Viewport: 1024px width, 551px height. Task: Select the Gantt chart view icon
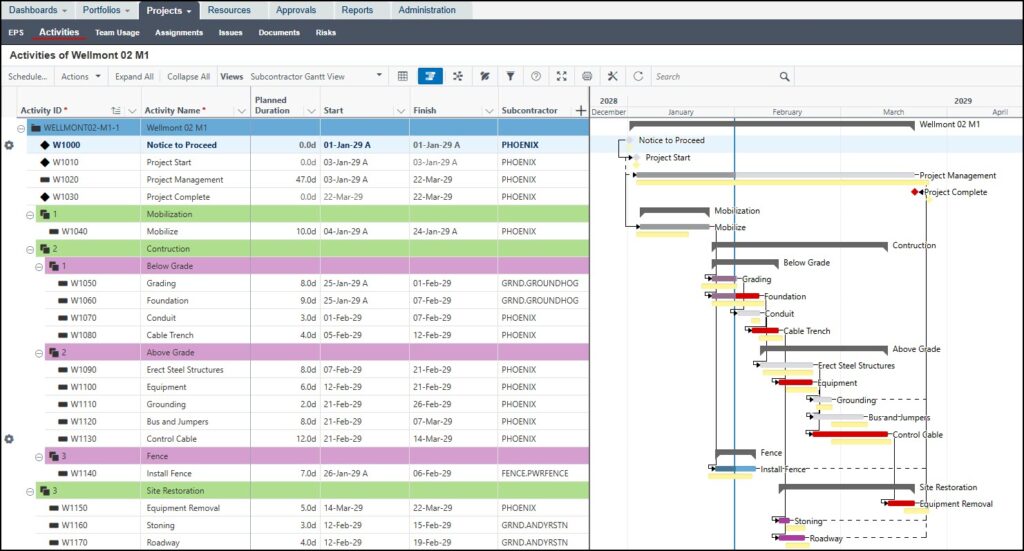[x=430, y=76]
